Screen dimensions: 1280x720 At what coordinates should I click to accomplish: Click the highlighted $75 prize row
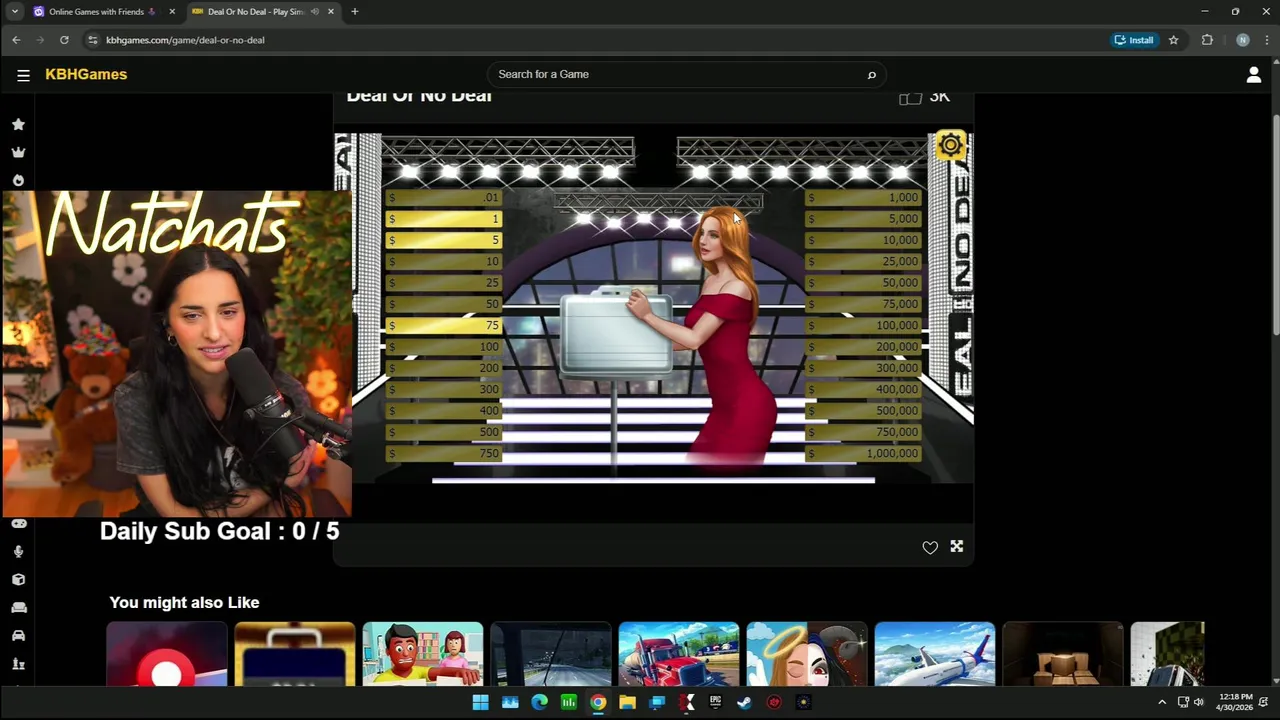[x=444, y=326]
